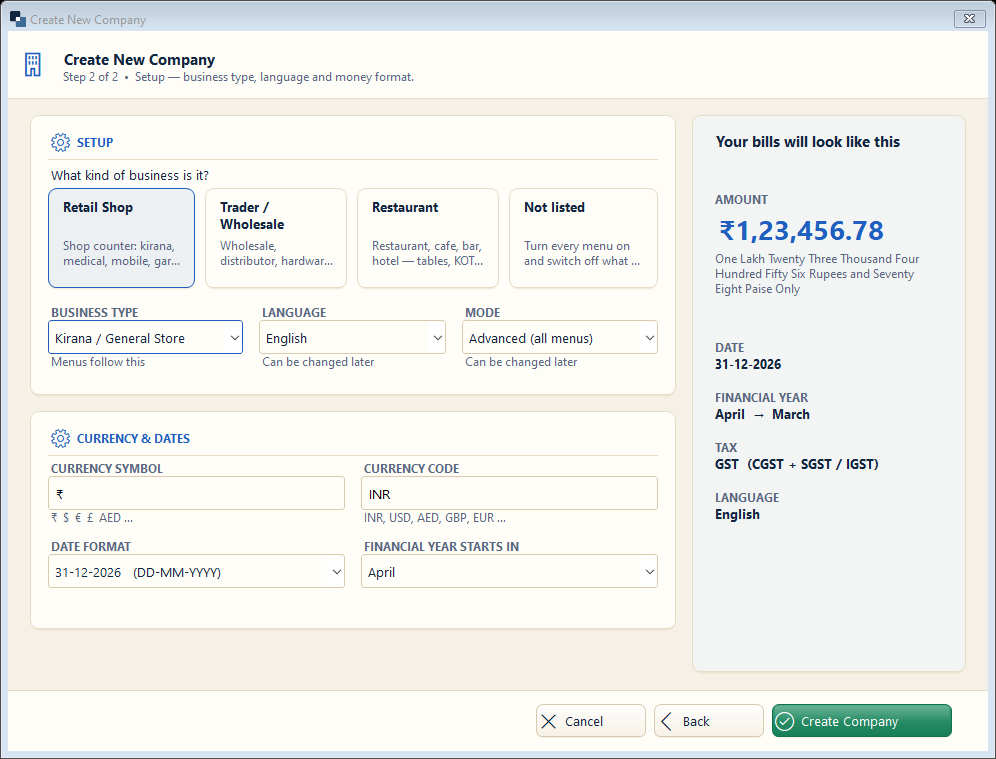The image size is (996, 759).
Task: Click the sample date 31-12-2026 in preview
Action: [748, 365]
